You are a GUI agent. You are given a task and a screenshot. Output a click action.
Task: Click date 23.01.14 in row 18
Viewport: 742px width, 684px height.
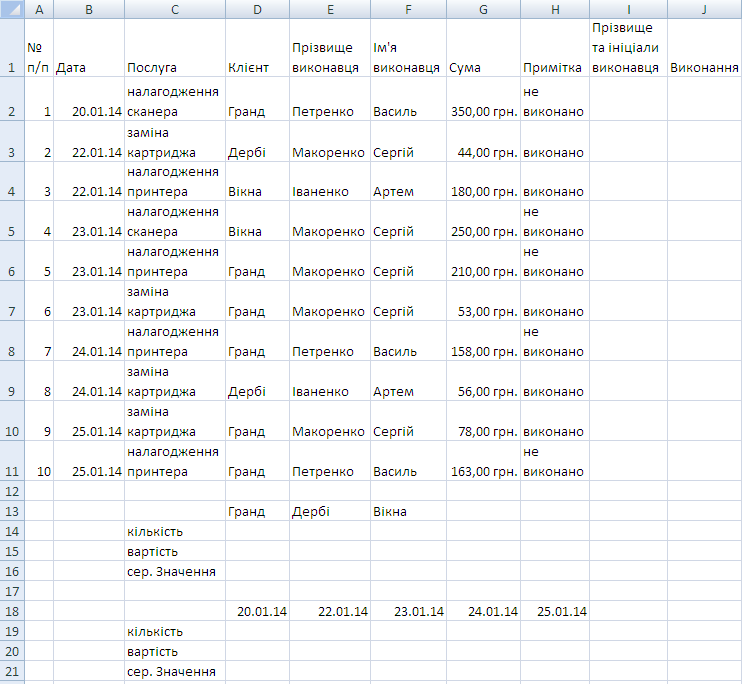coord(408,611)
